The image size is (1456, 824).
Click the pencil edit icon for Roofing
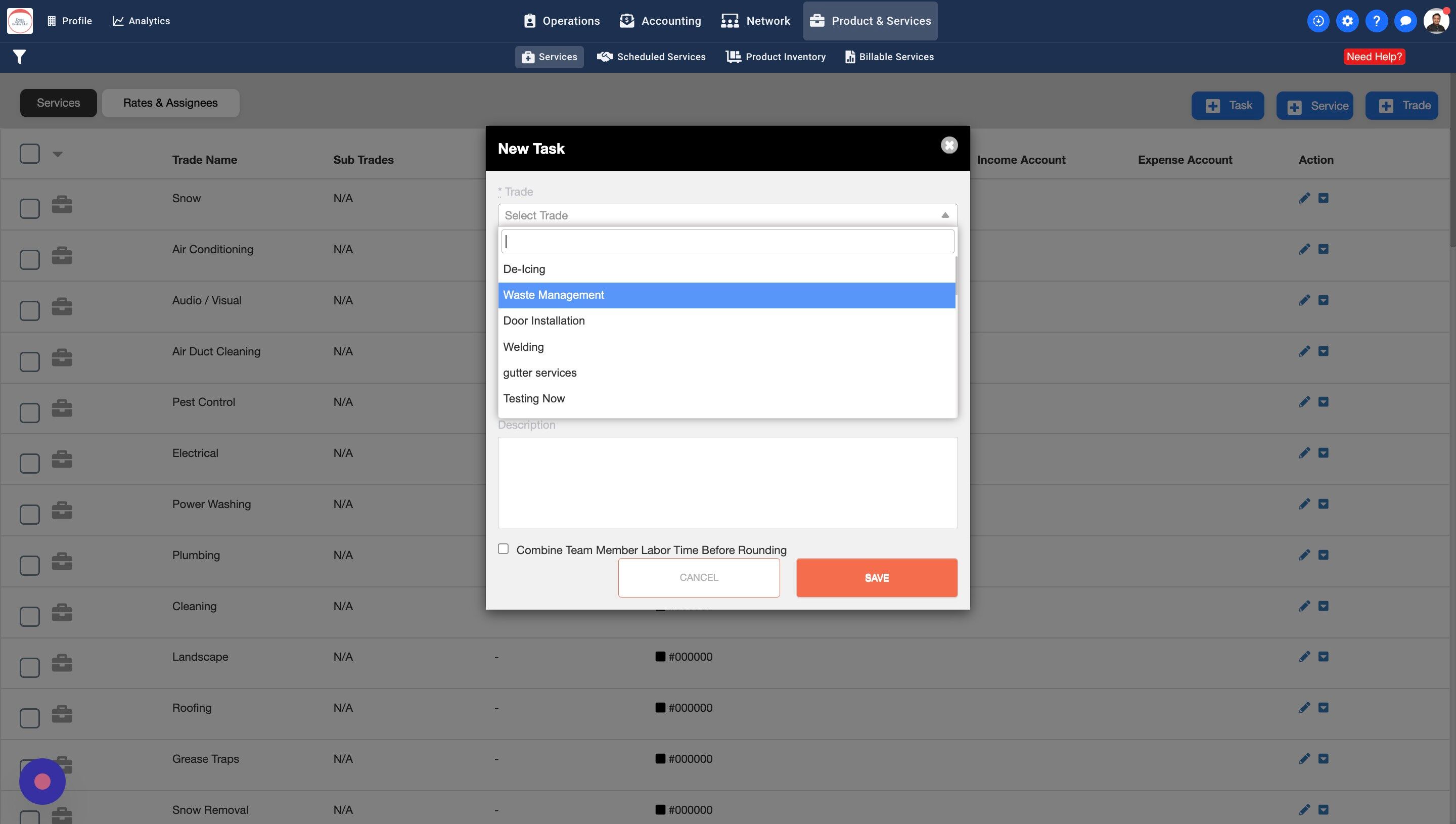(1304, 707)
